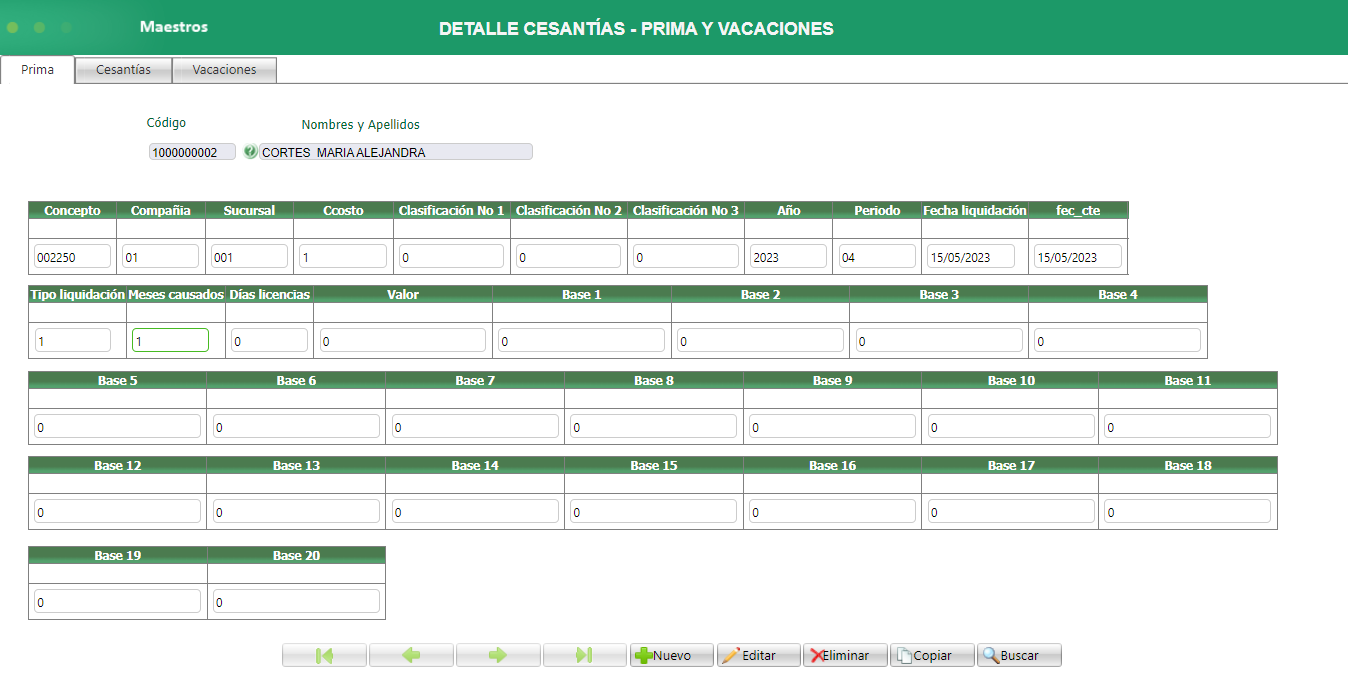Switch to the Vacaciones tab
The width and height of the screenshot is (1348, 691).
click(224, 69)
